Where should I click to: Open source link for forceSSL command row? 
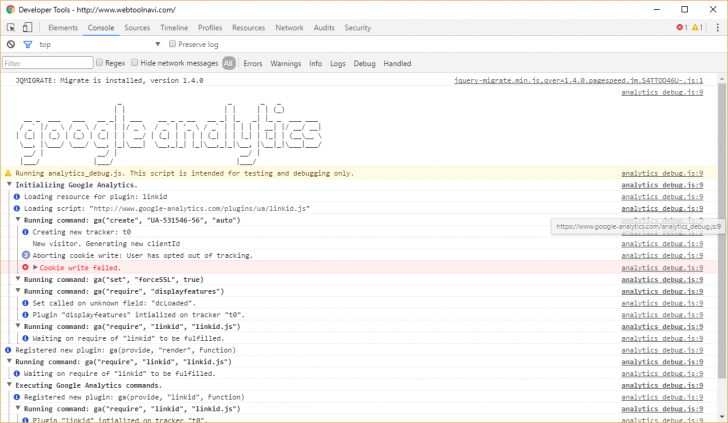(x=662, y=280)
